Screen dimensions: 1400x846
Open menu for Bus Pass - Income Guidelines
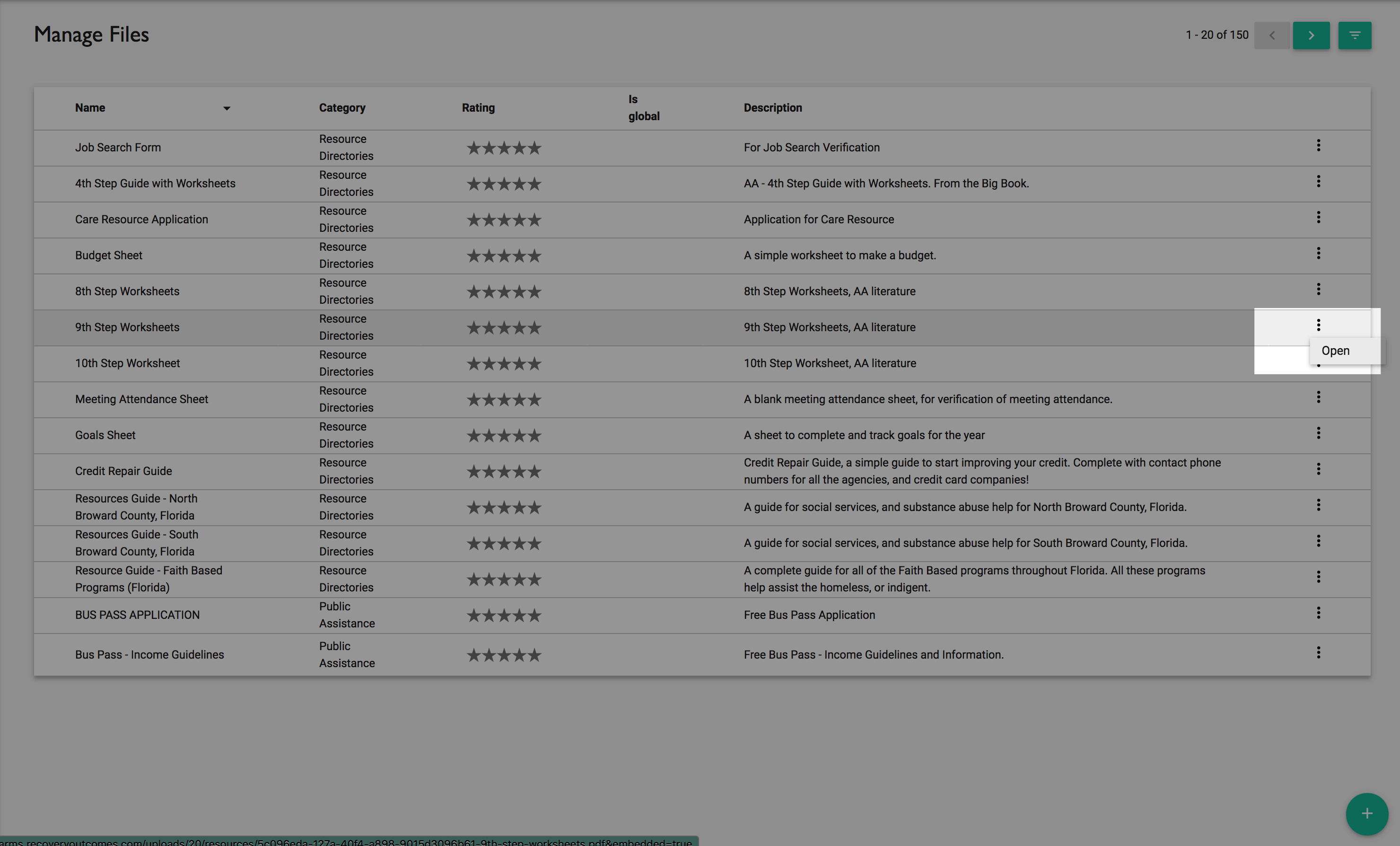click(1318, 652)
